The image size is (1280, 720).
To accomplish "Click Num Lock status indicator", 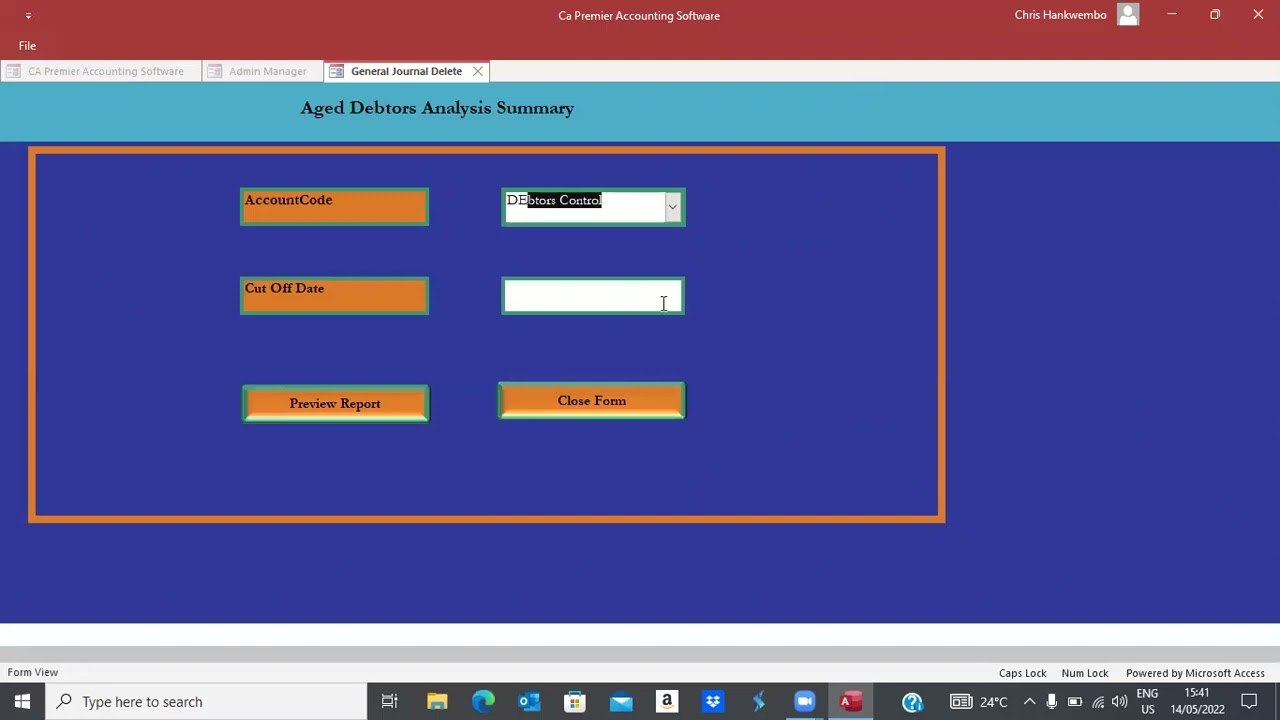I will pos(1085,673).
